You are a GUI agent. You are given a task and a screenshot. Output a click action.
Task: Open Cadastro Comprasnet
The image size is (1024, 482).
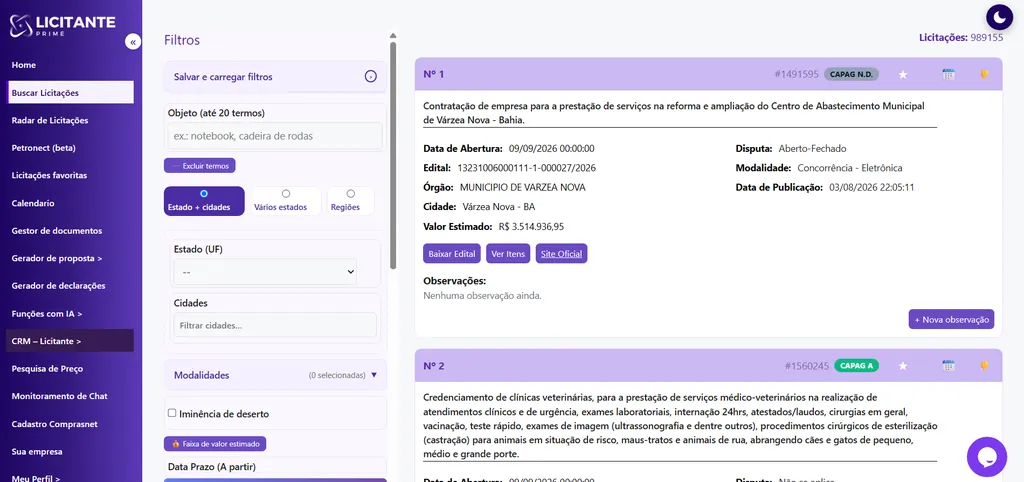pos(54,424)
